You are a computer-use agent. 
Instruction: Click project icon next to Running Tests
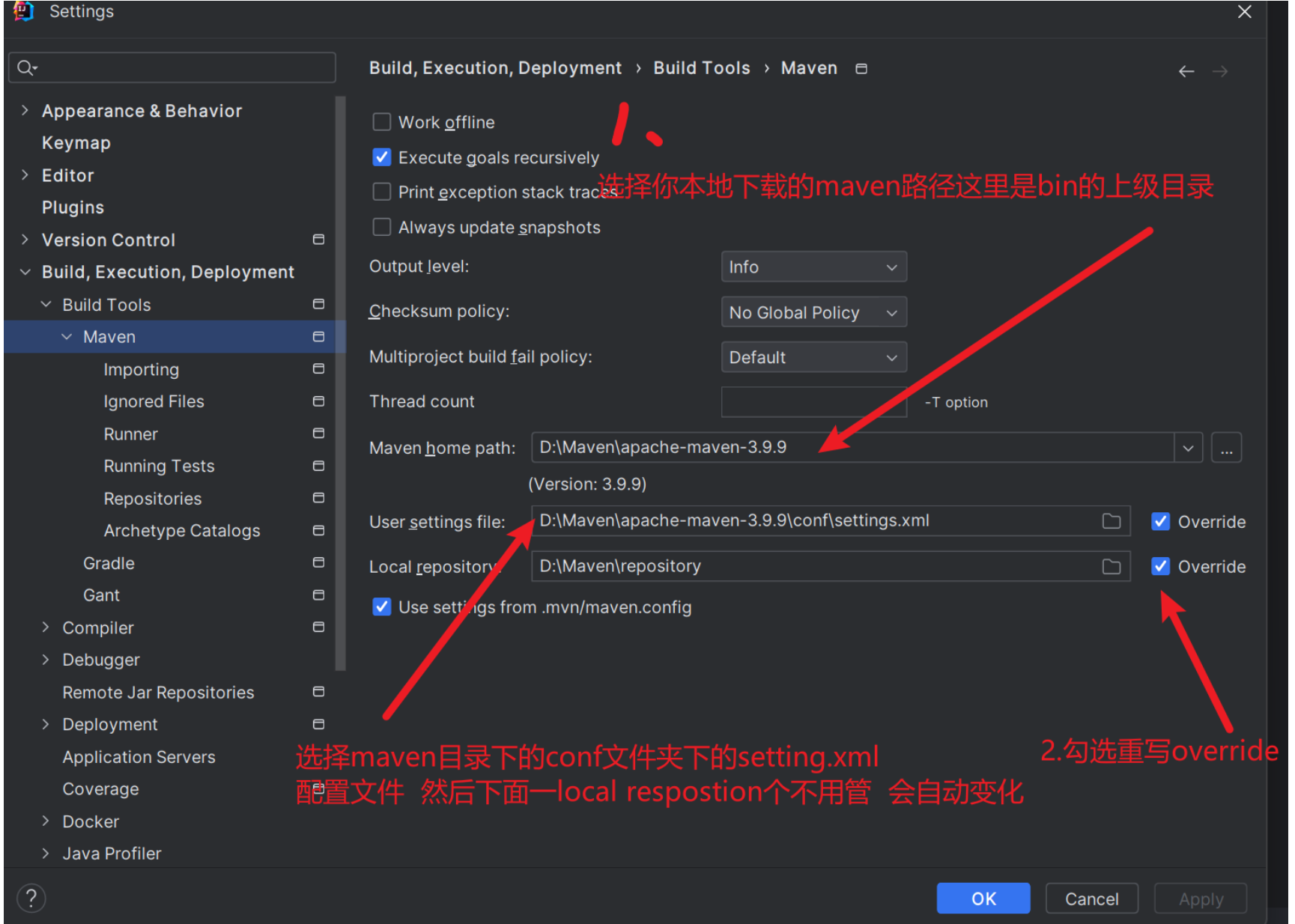click(x=318, y=466)
